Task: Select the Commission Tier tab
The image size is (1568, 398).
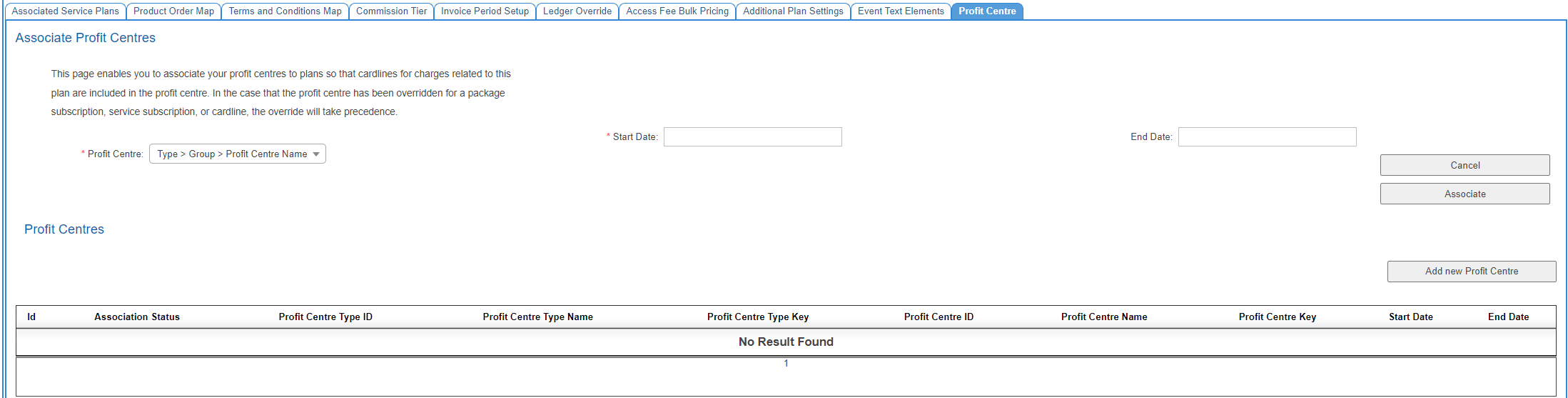Action: (x=391, y=11)
